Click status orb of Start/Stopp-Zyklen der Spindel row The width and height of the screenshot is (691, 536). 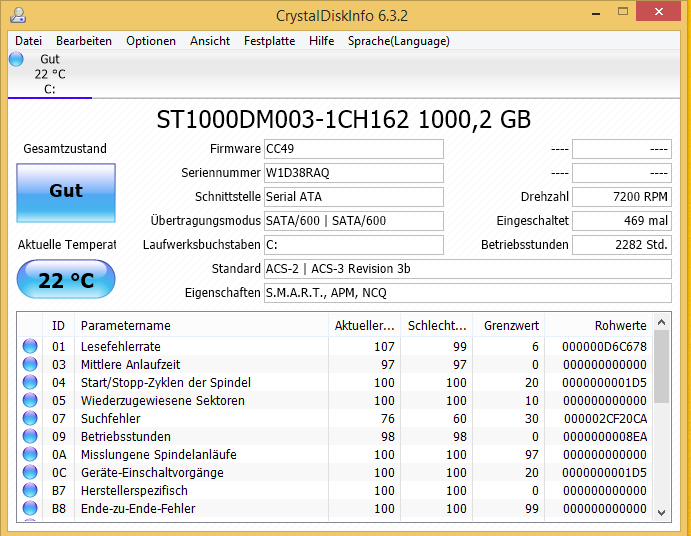[30, 383]
